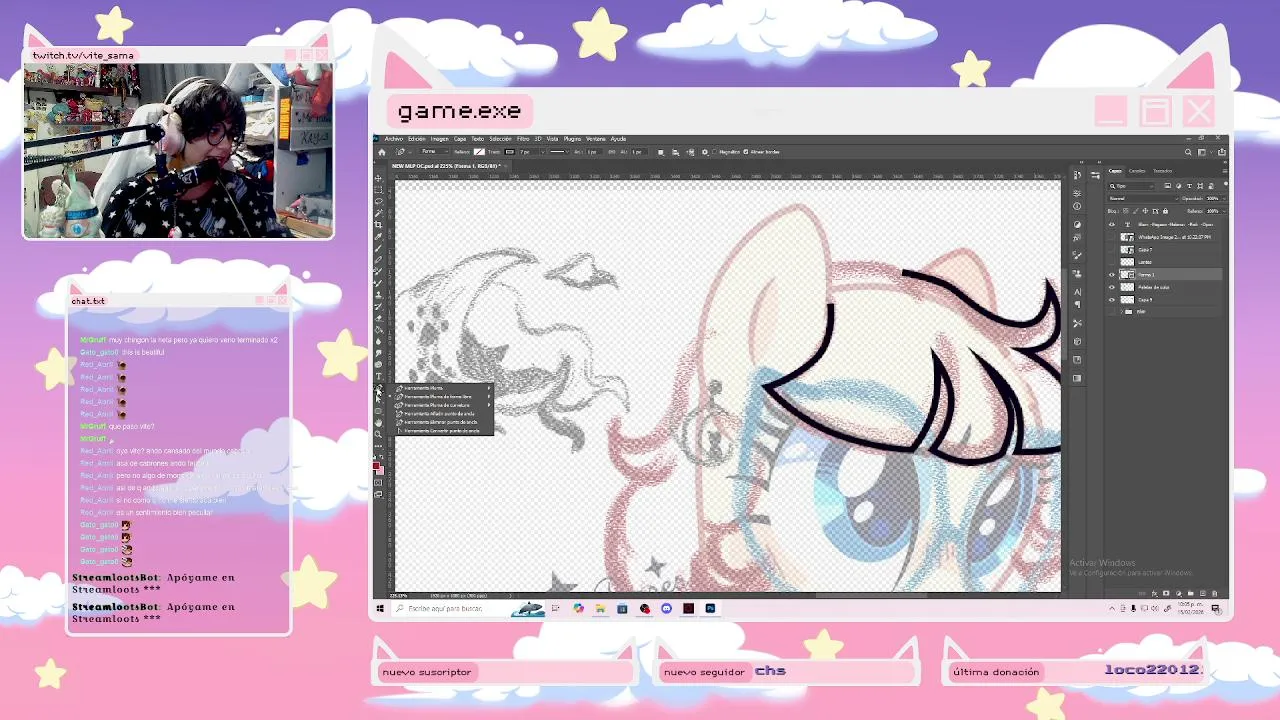Click the Relleno fill color swatch
Screen dimensions: 1280x720
[479, 152]
